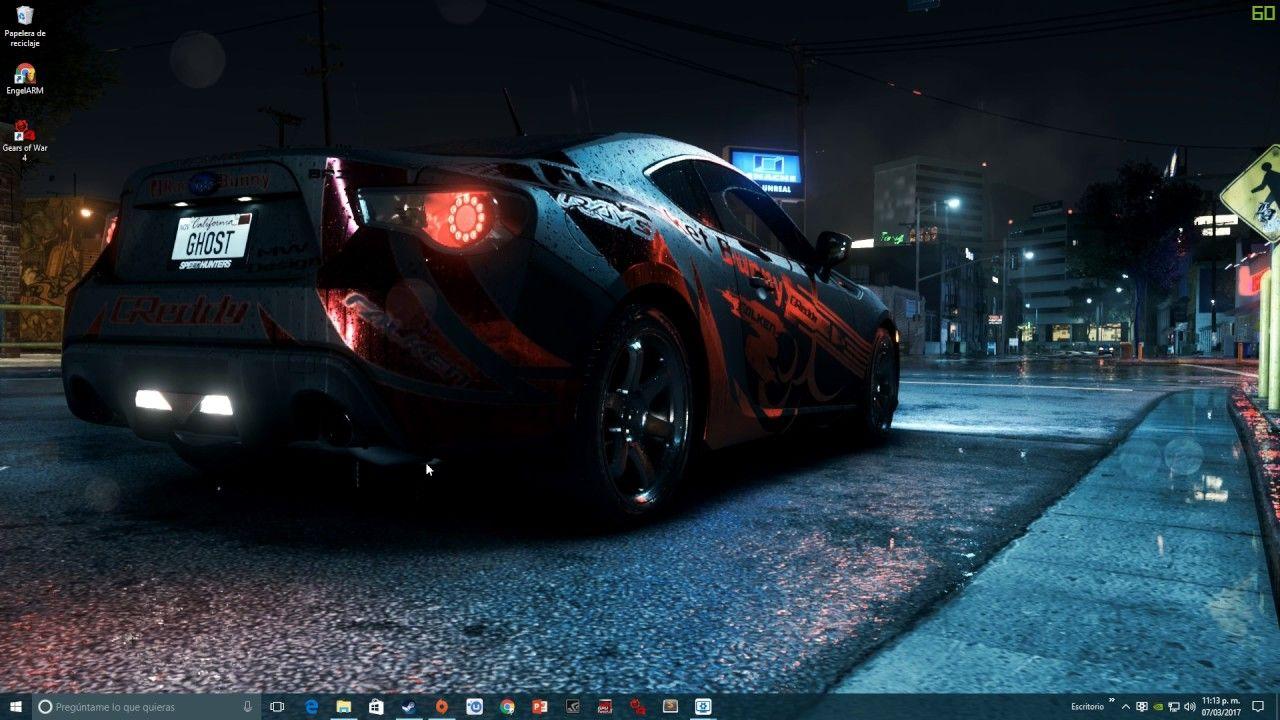Image resolution: width=1280 pixels, height=720 pixels.
Task: Open the Action Center notifications icon
Action: [1258, 707]
